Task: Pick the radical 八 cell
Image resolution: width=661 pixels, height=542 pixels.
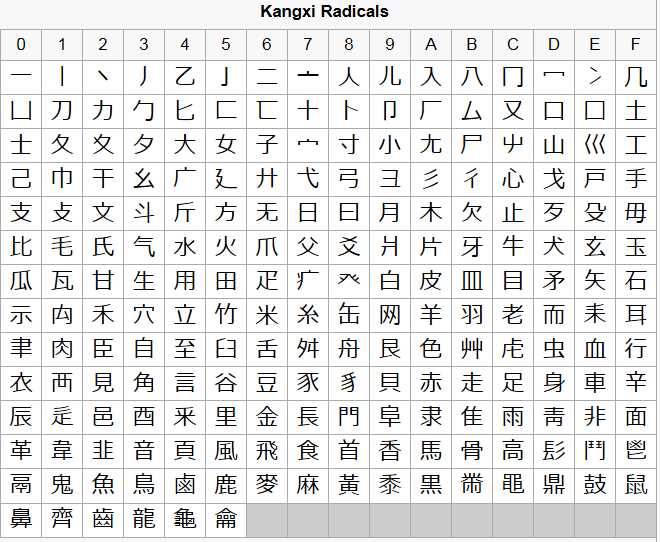Action: pyautogui.click(x=472, y=78)
